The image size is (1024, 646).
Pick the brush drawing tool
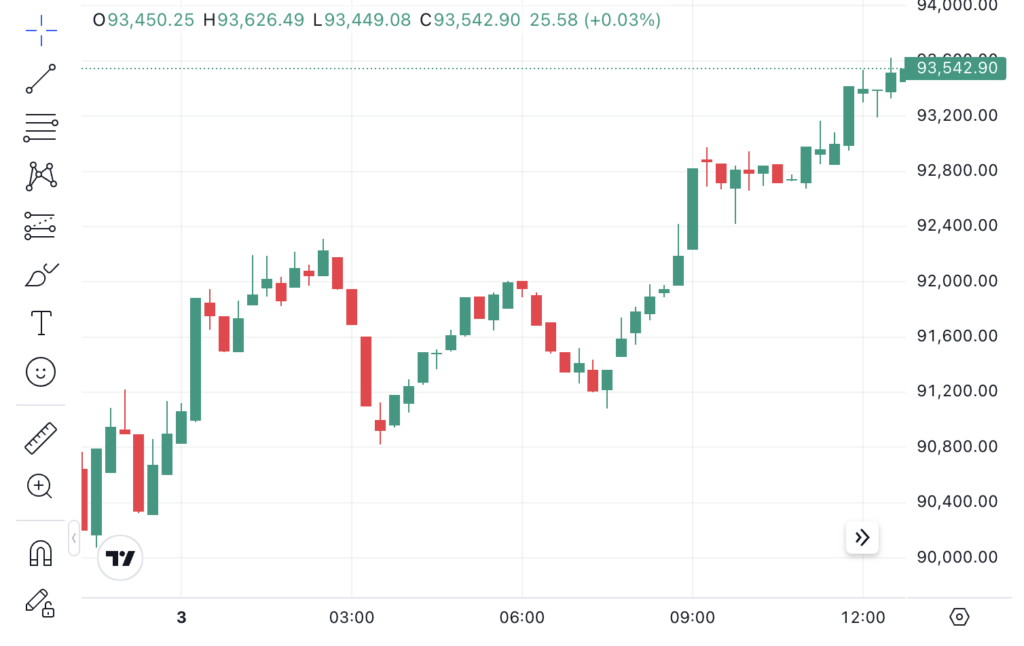[x=41, y=274]
